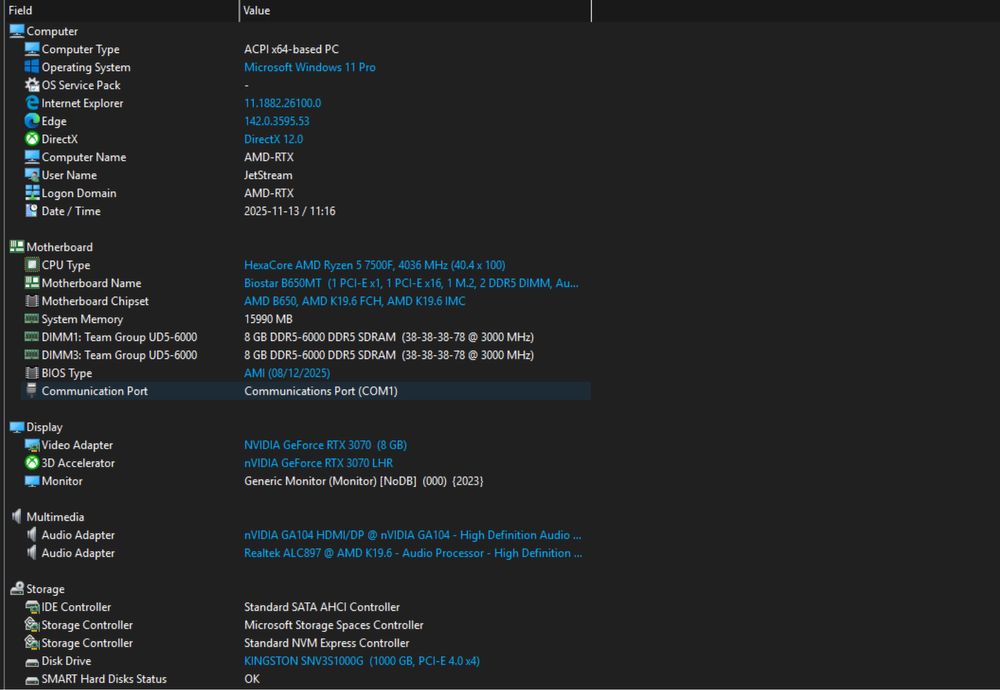Open the AMI (08/12/2025) BIOS link
This screenshot has height=690, width=1000.
pyautogui.click(x=287, y=373)
